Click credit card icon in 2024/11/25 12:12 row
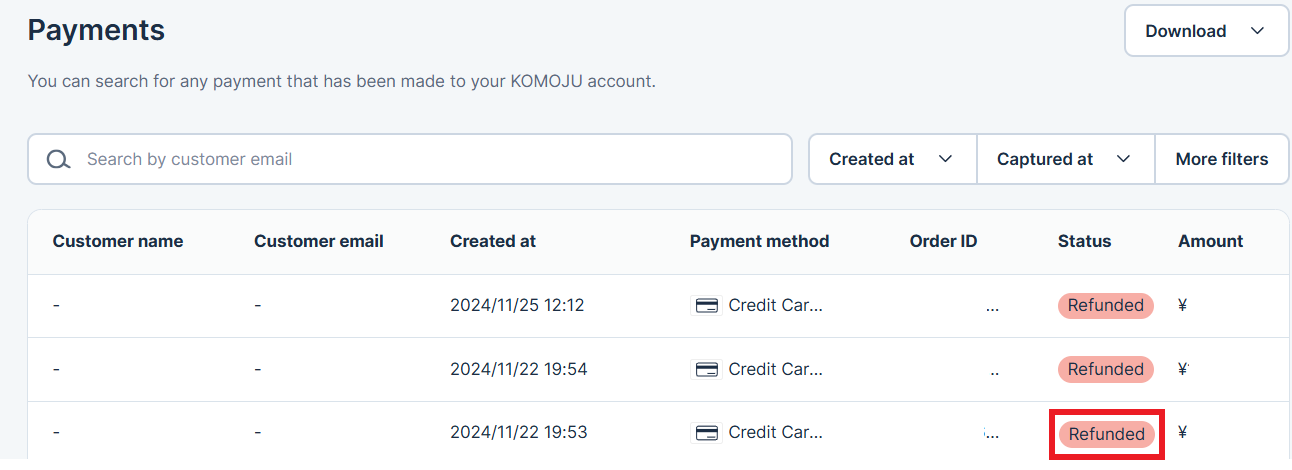The image size is (1292, 470). [x=707, y=306]
